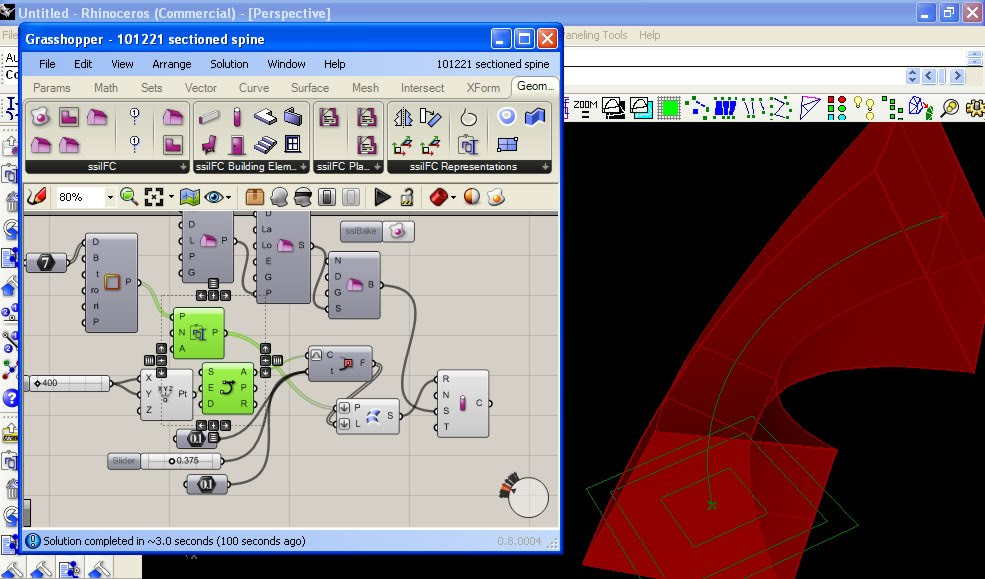985x579 pixels.
Task: Switch to the Intersect tab
Action: pos(422,88)
